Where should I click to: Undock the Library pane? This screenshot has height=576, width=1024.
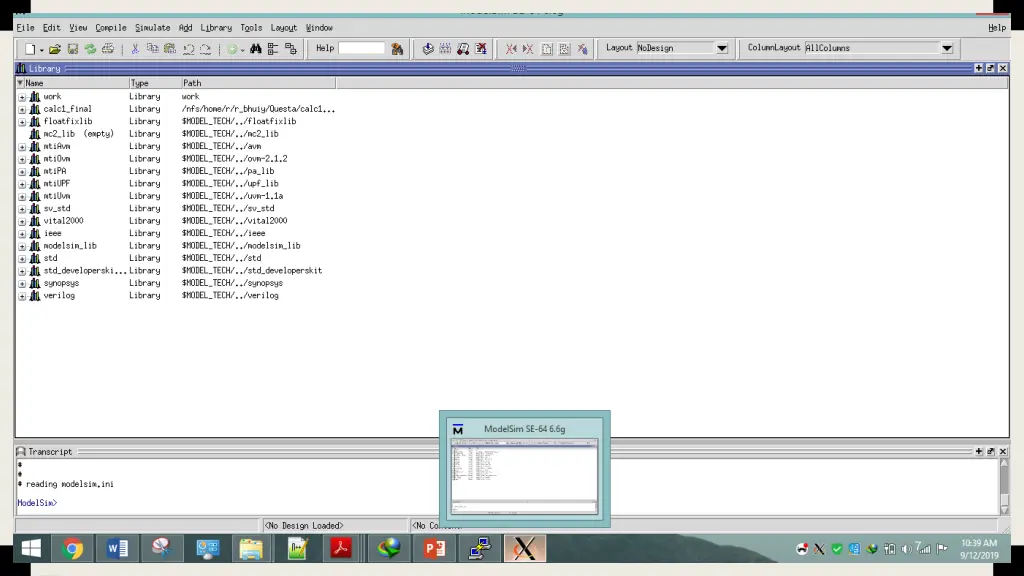[991, 68]
